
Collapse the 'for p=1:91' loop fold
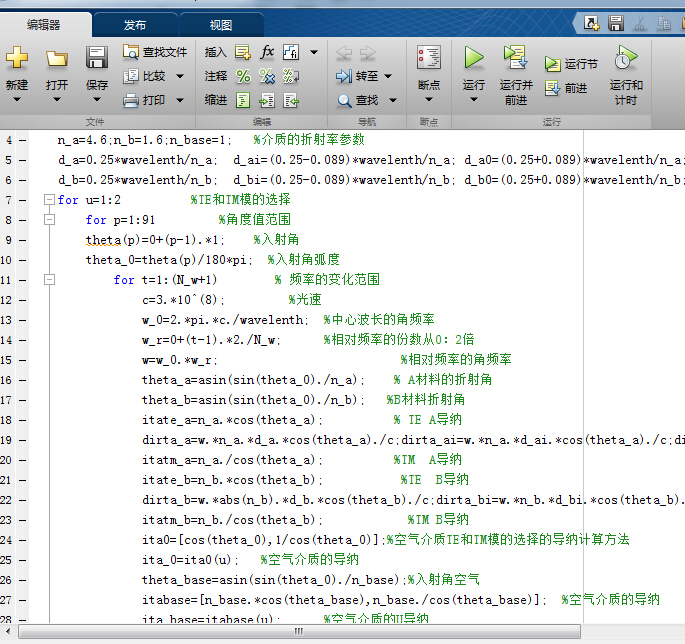click(x=49, y=220)
